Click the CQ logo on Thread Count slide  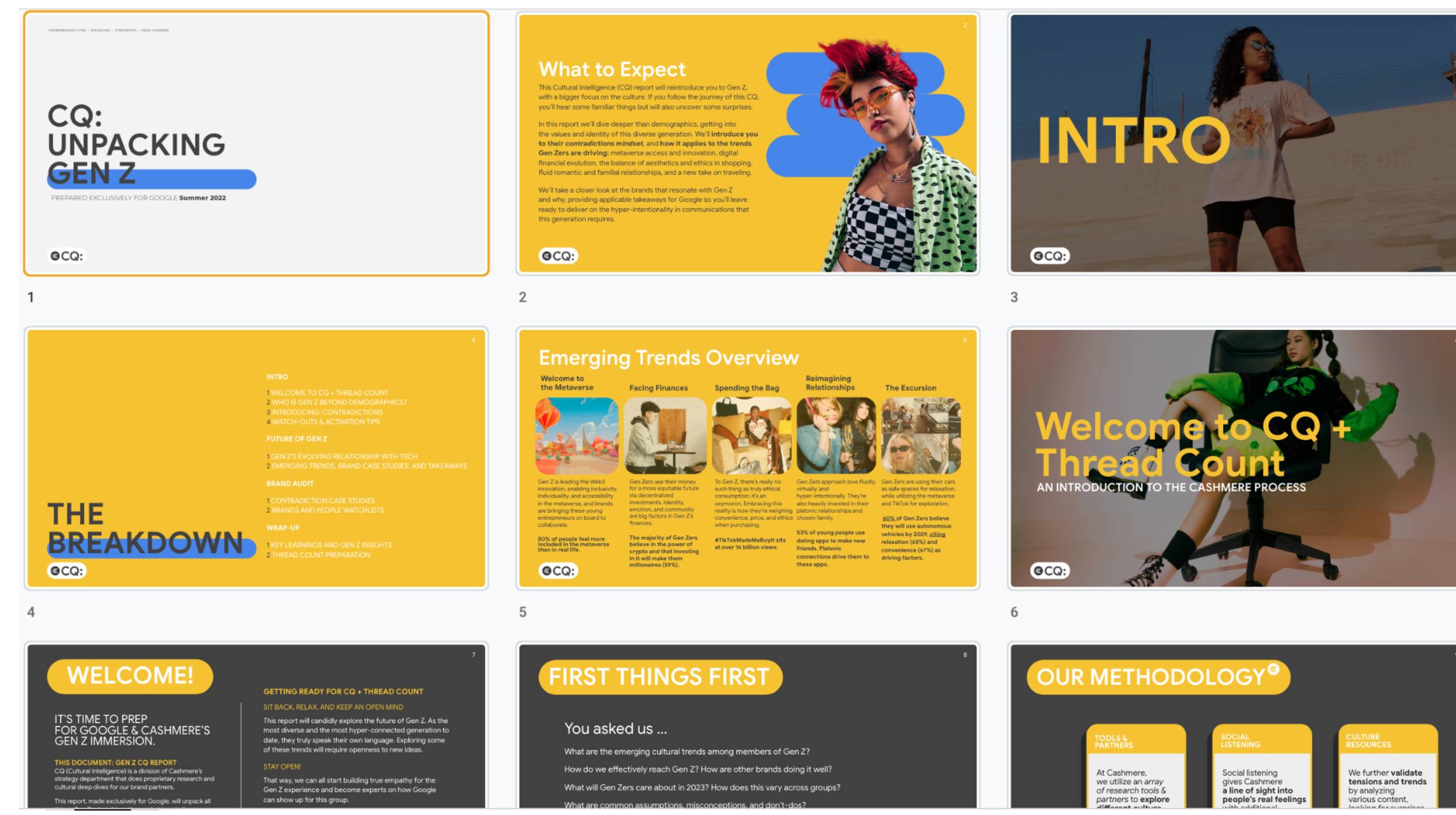coord(1049,570)
